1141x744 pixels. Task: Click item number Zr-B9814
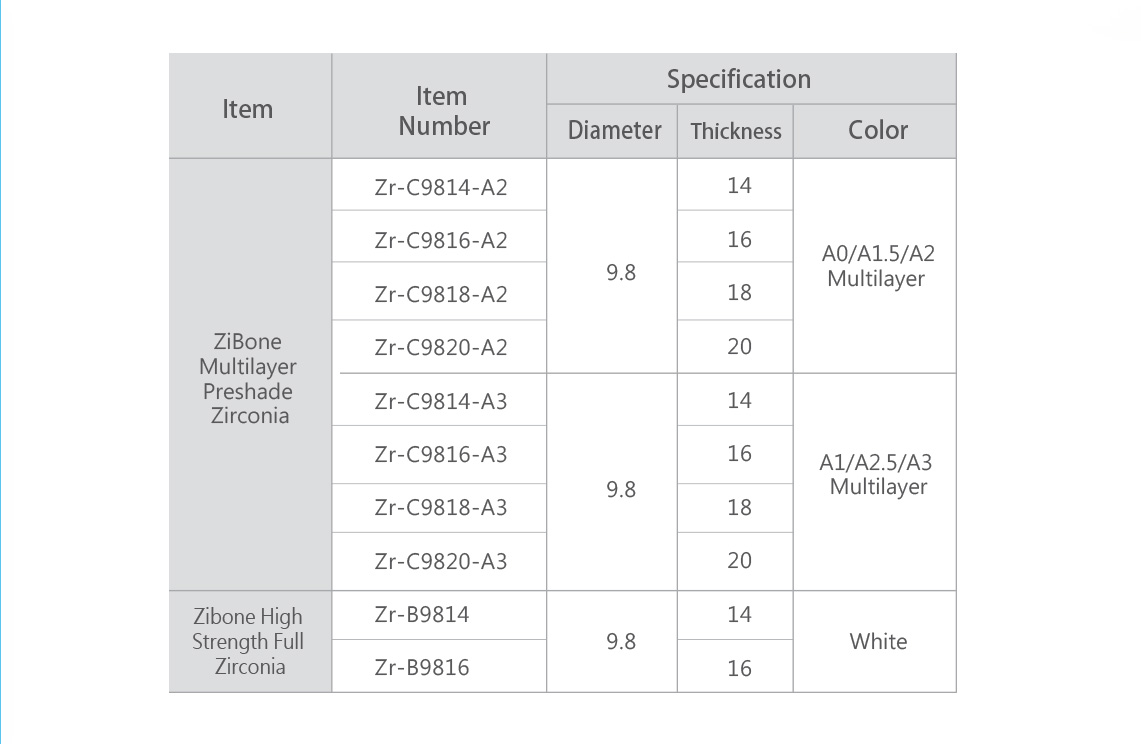tap(422, 614)
